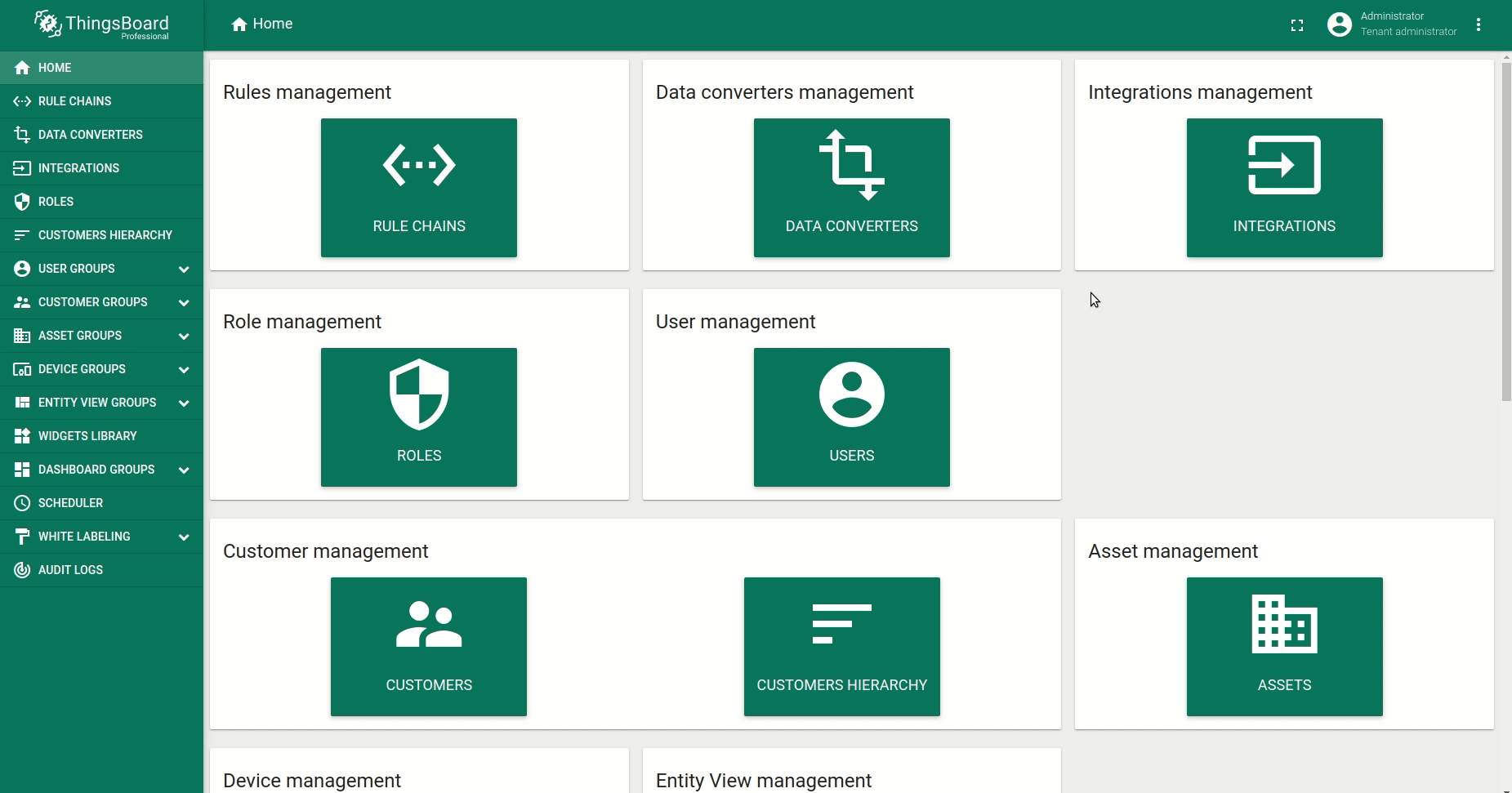Open the three-dot user menu
This screenshot has height=793, width=1512.
pos(1479,25)
